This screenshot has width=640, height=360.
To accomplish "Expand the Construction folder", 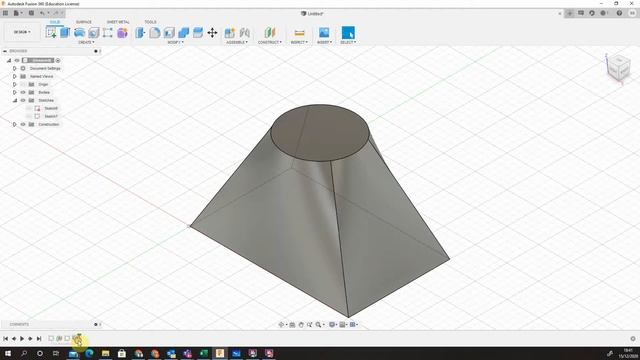I will [15, 124].
